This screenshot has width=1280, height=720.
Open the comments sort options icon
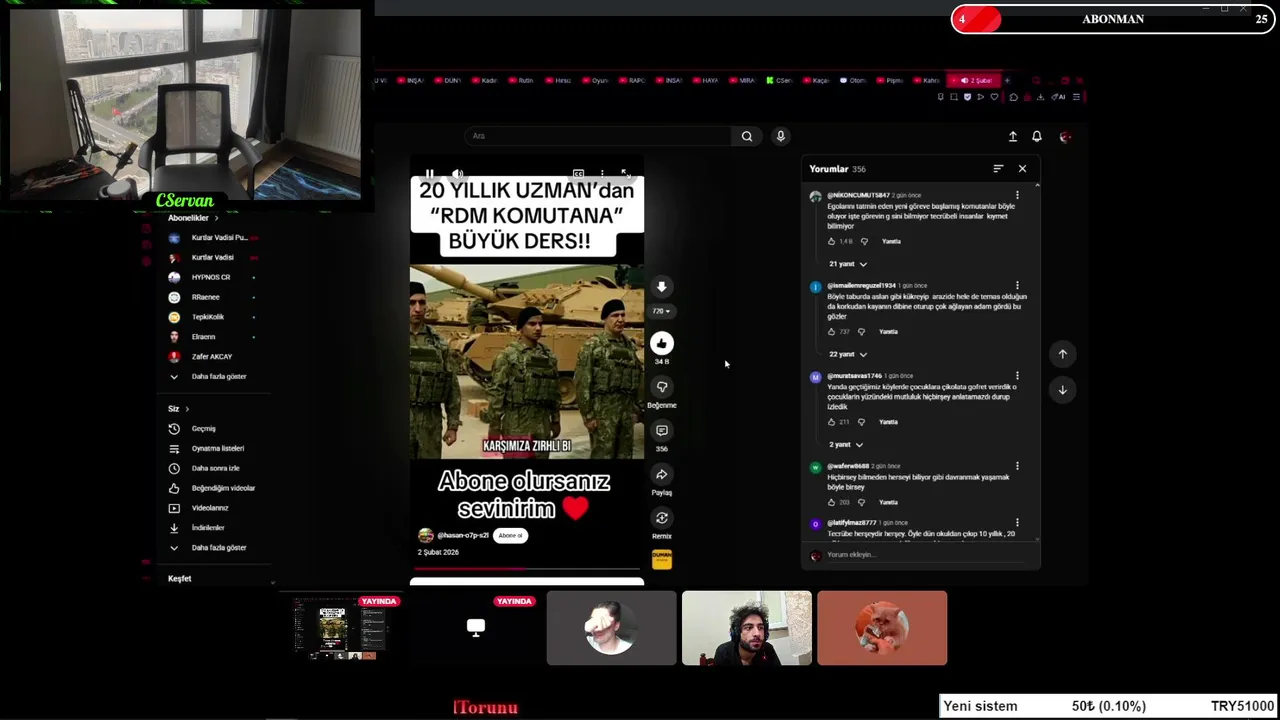998,169
